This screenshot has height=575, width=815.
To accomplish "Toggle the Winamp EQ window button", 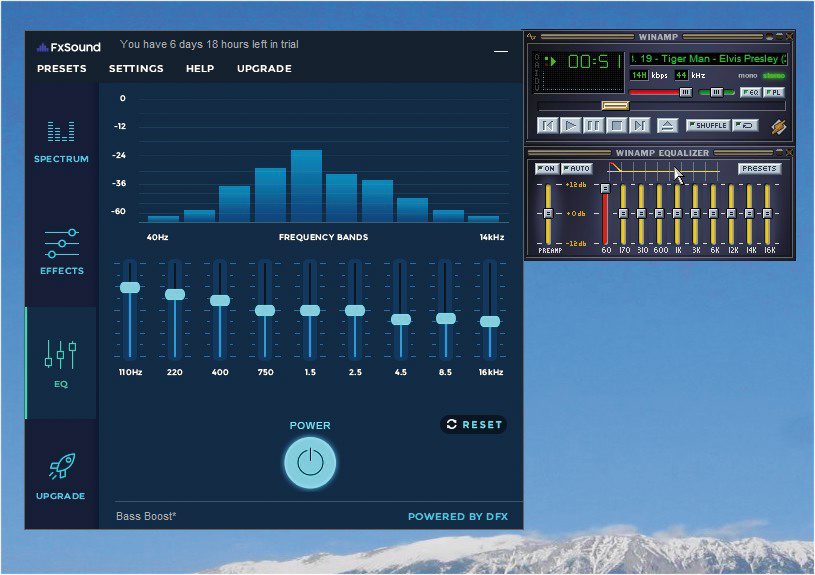I will (750, 93).
